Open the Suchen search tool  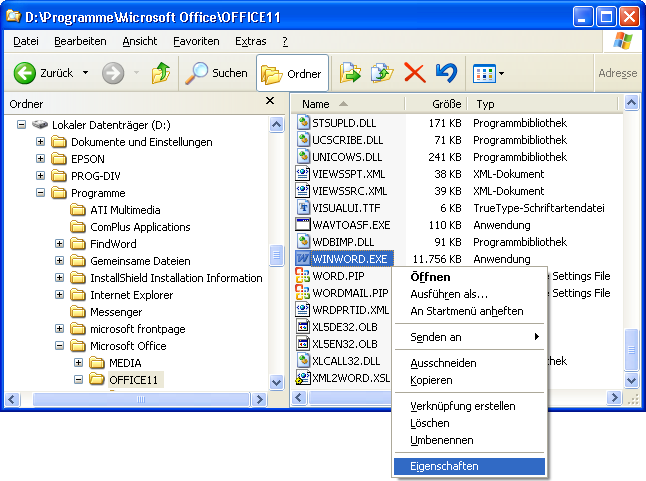(216, 73)
